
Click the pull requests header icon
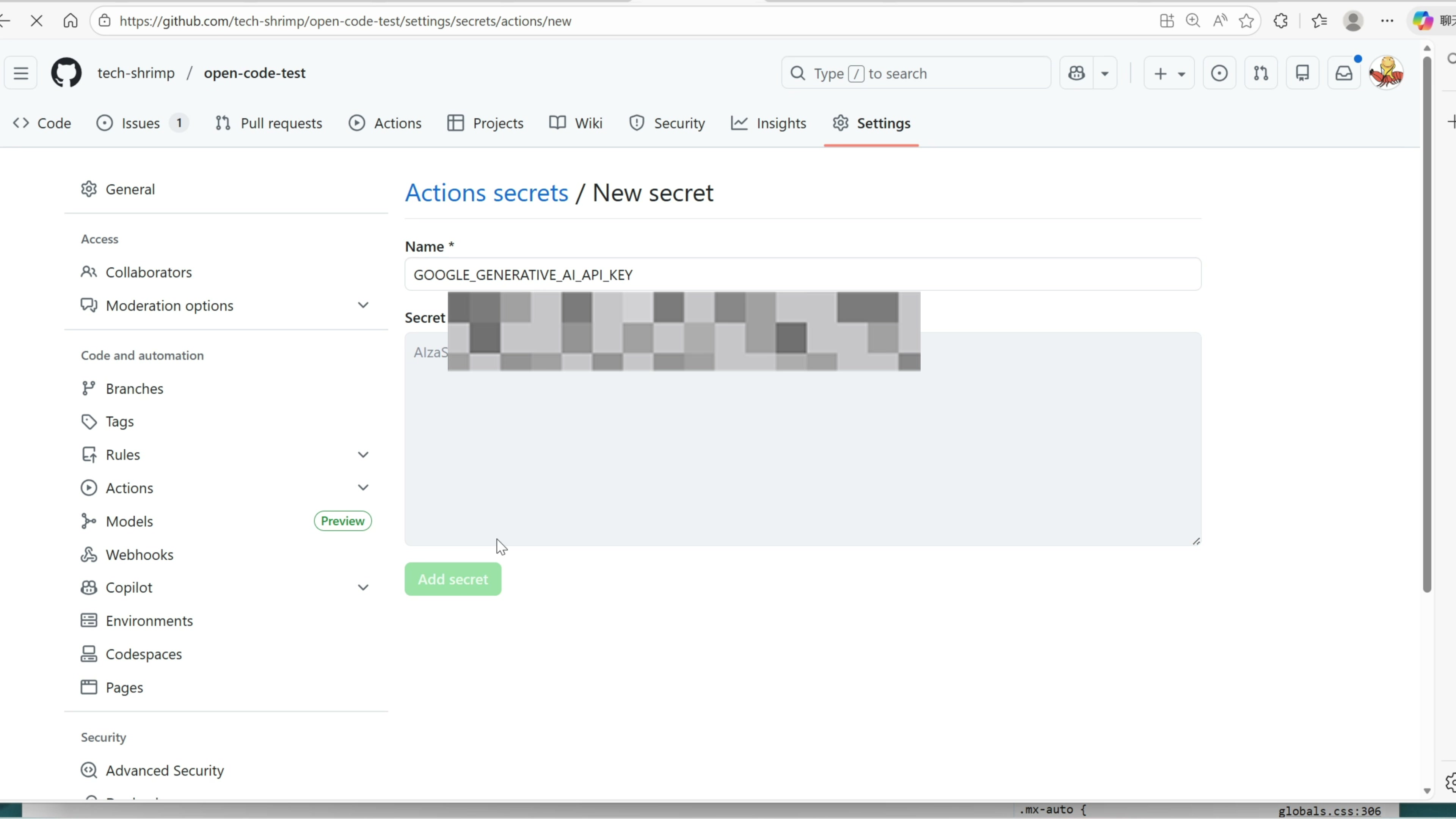[1260, 73]
